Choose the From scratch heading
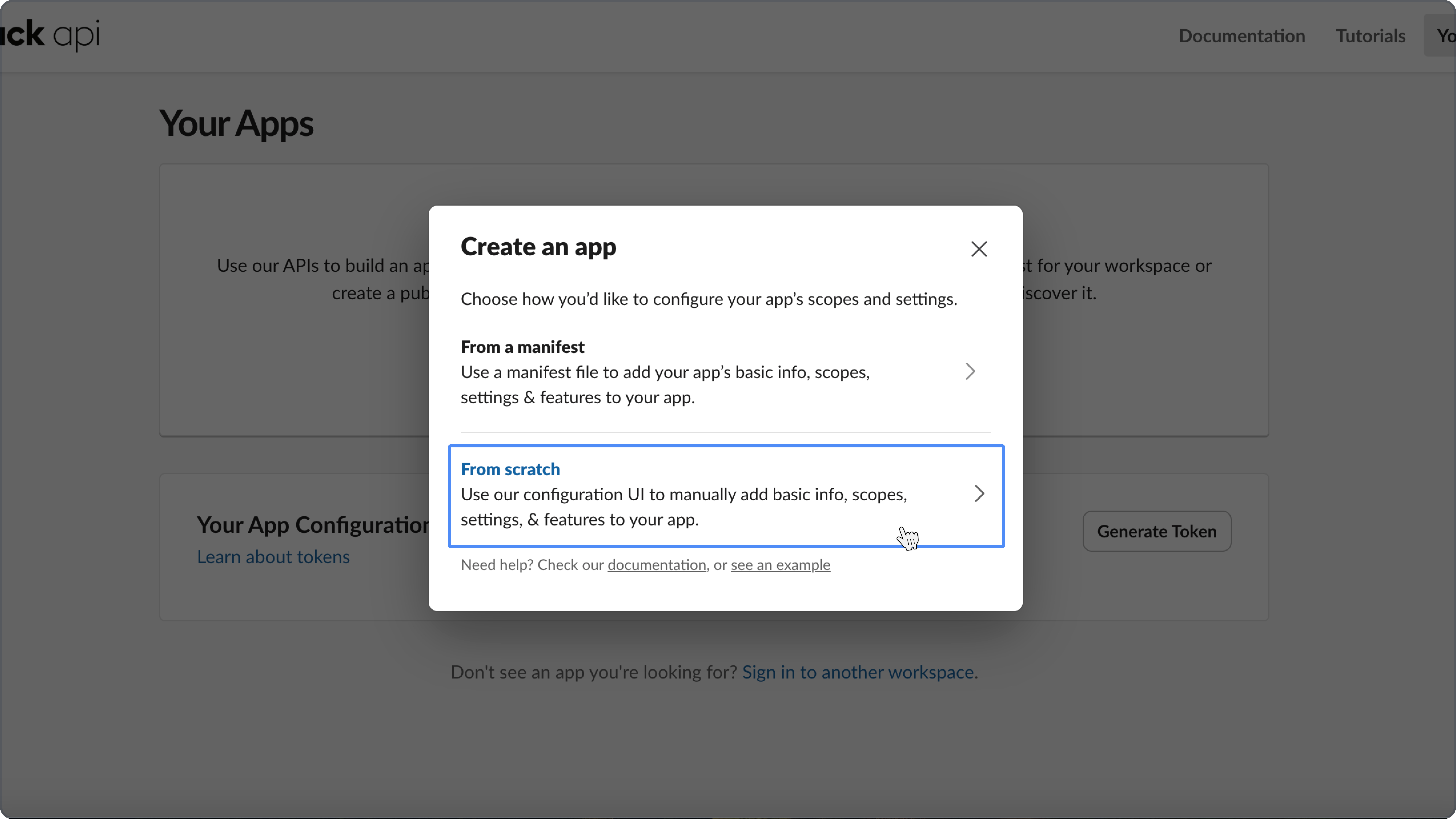Image resolution: width=1456 pixels, height=819 pixels. pos(510,469)
